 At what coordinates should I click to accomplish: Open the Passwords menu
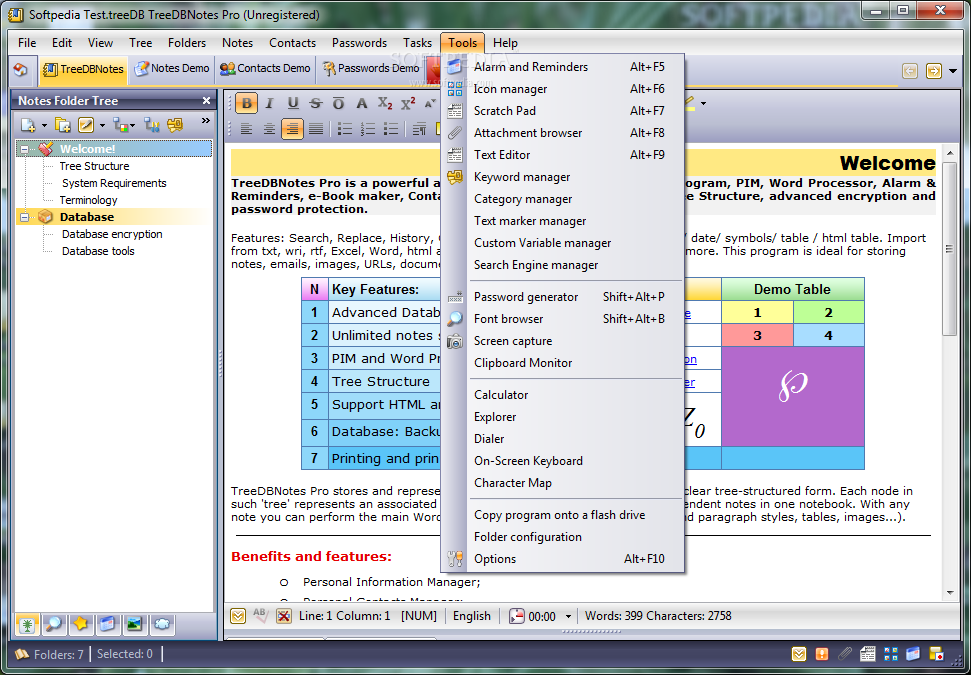click(359, 43)
